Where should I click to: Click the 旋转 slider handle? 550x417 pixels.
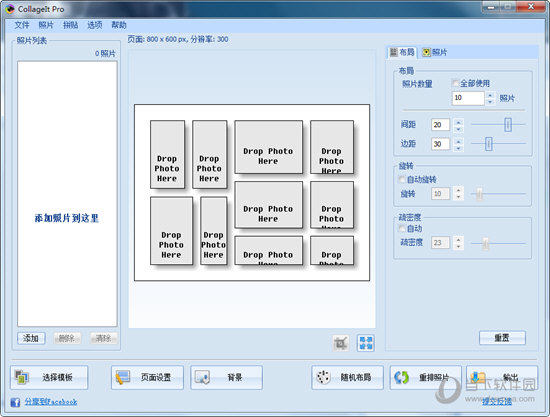tap(479, 194)
